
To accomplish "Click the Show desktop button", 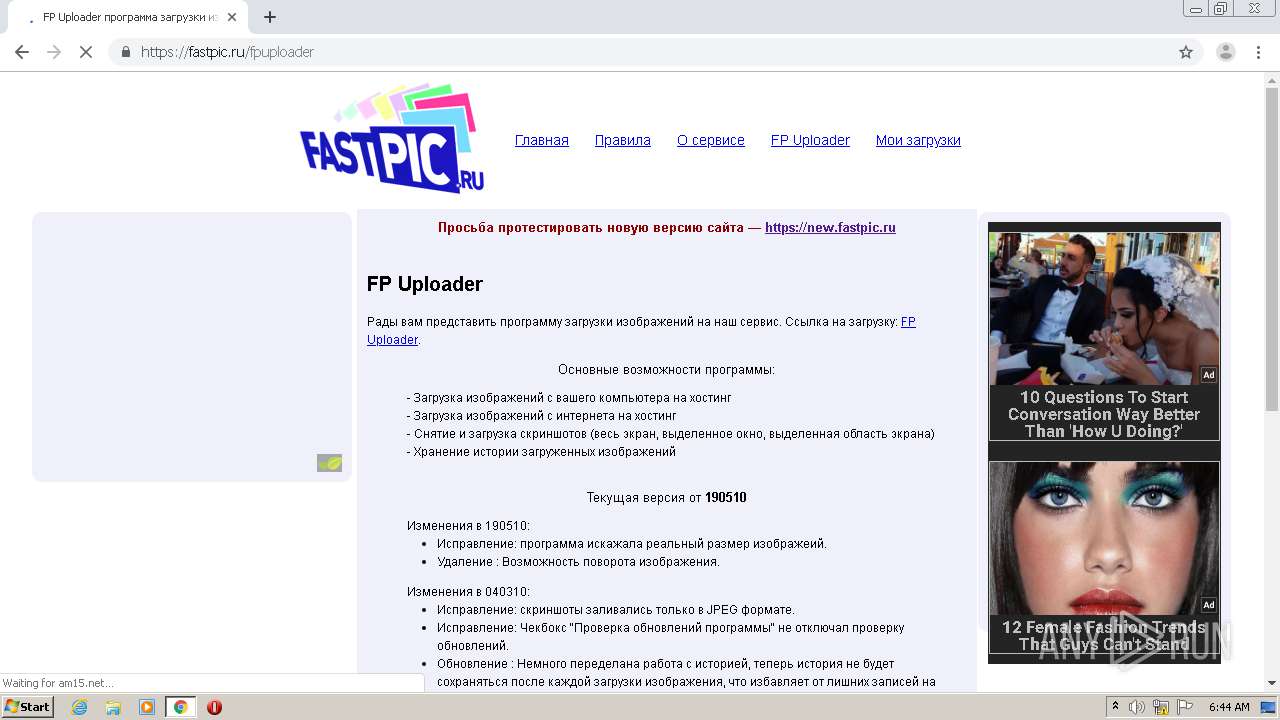I will pos(1269,707).
